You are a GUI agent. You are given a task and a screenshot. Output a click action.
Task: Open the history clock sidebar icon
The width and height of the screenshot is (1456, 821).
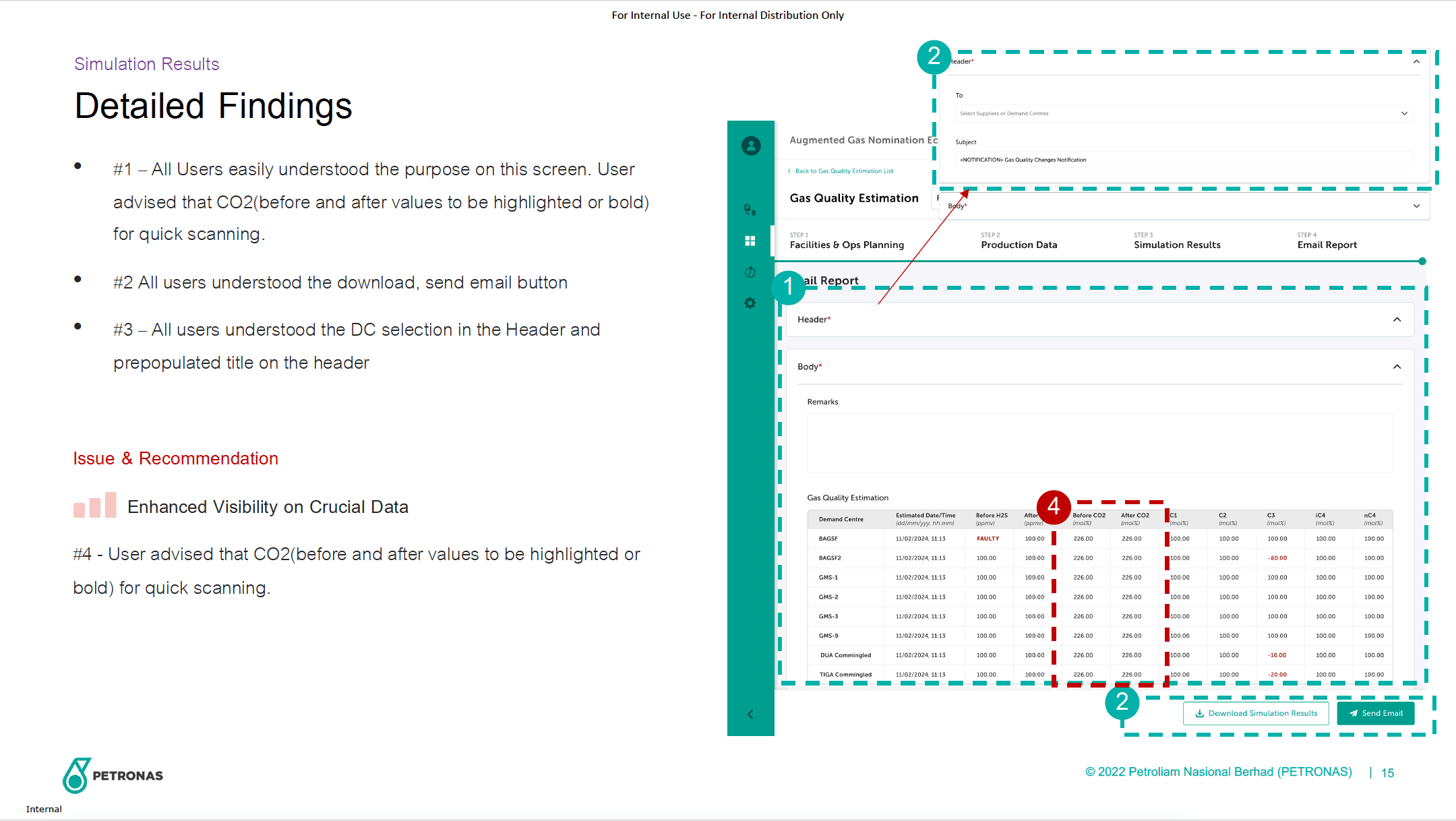(750, 272)
